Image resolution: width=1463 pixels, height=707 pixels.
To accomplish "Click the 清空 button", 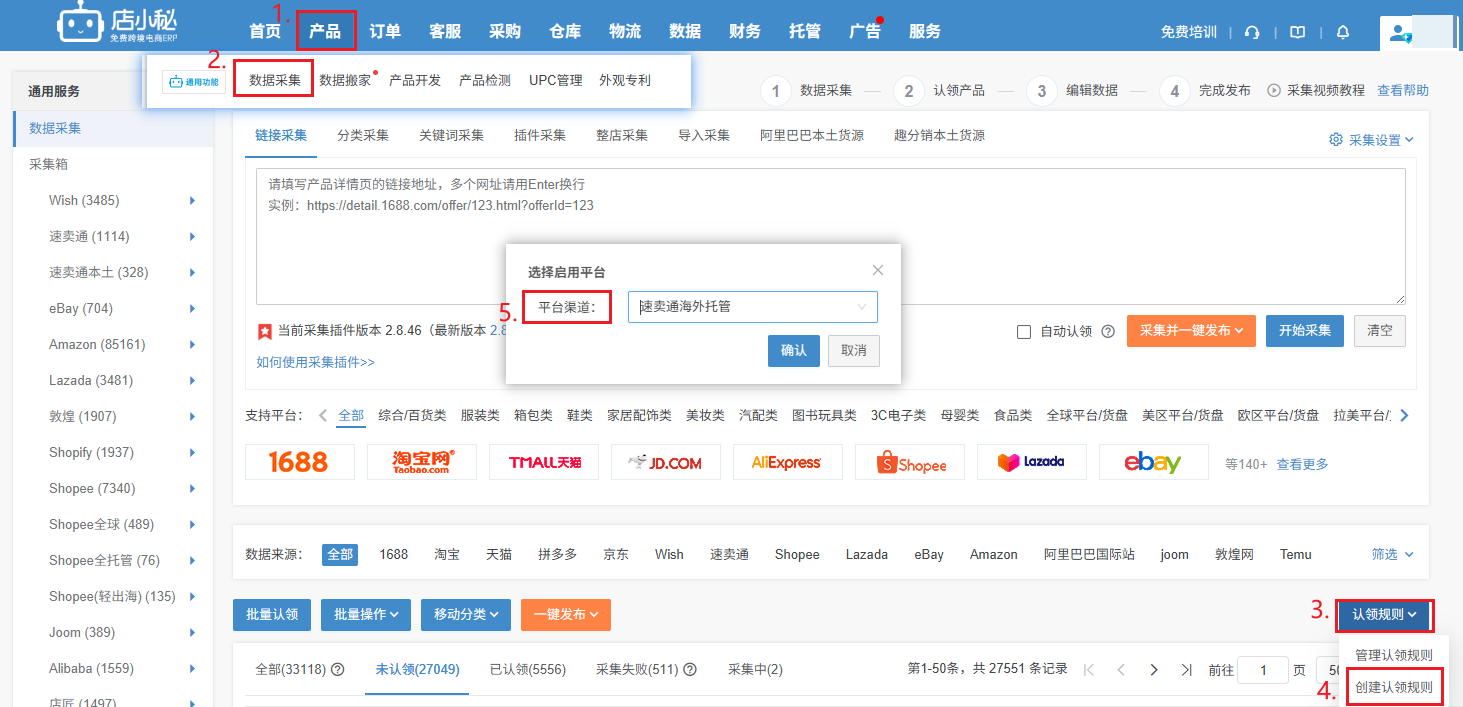I will point(1380,331).
